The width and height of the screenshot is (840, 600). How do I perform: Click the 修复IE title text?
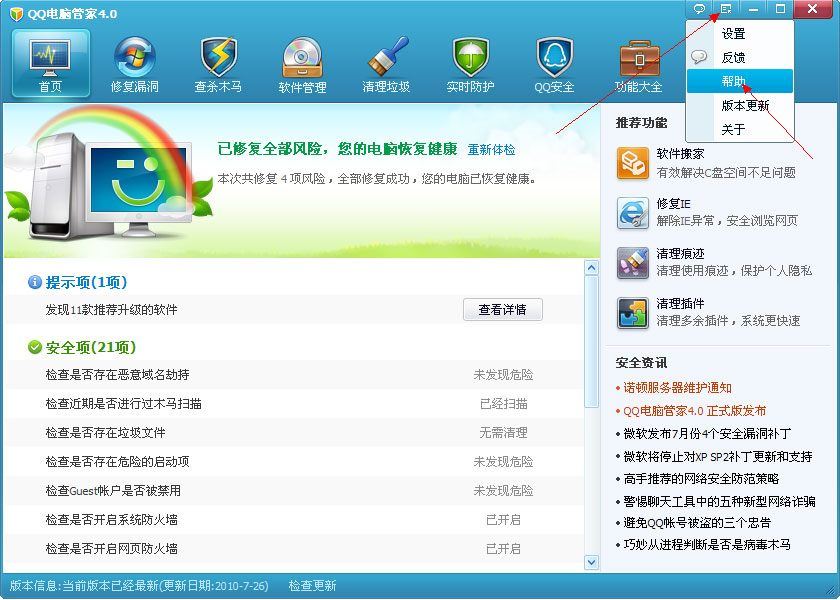tap(673, 204)
